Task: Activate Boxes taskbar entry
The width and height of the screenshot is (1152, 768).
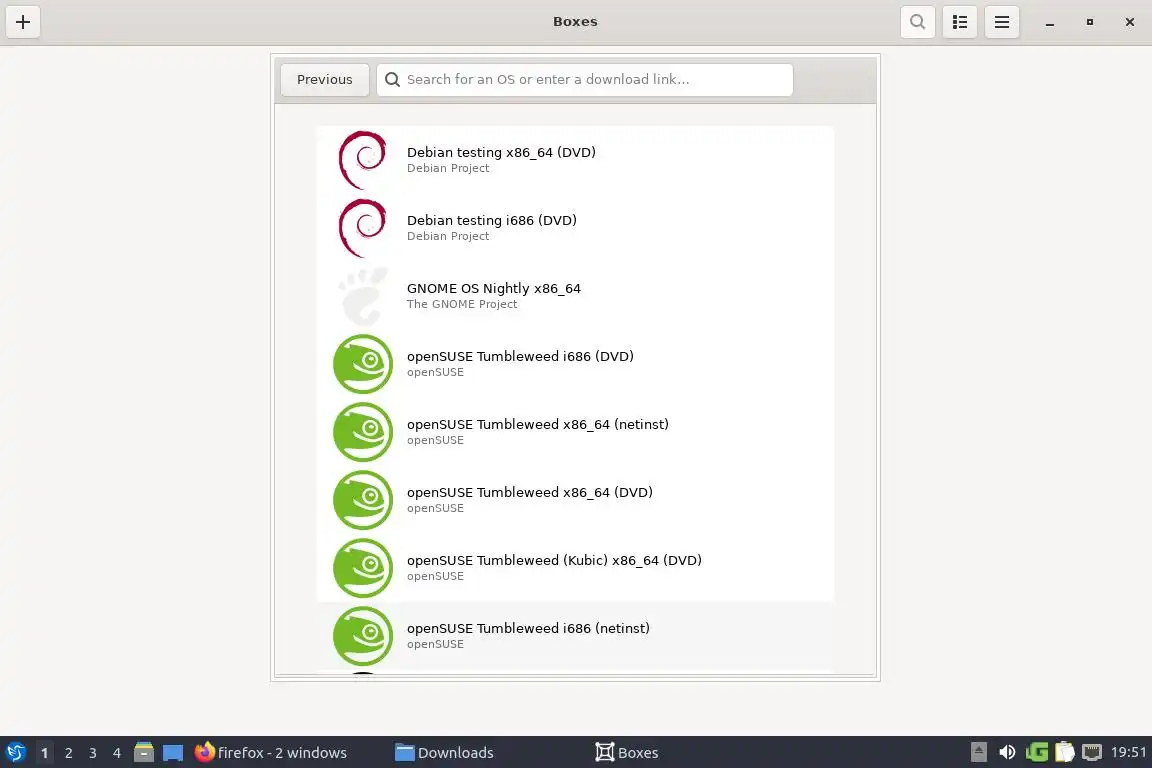Action: (x=627, y=753)
